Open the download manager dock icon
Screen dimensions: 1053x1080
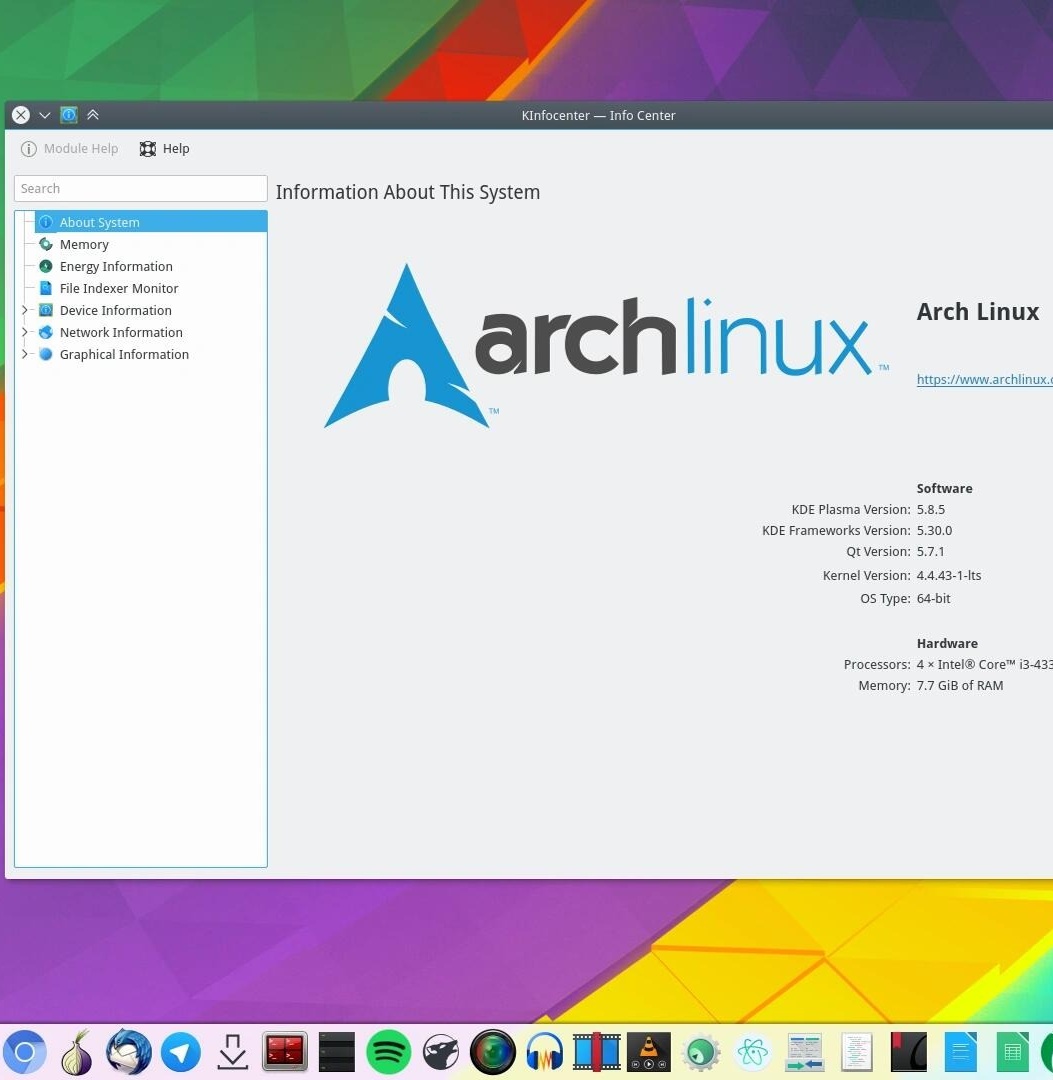pos(233,1052)
